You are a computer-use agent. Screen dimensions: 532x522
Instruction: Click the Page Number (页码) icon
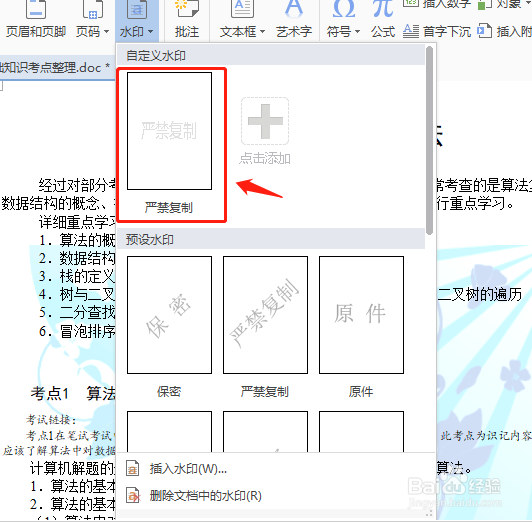click(x=93, y=9)
